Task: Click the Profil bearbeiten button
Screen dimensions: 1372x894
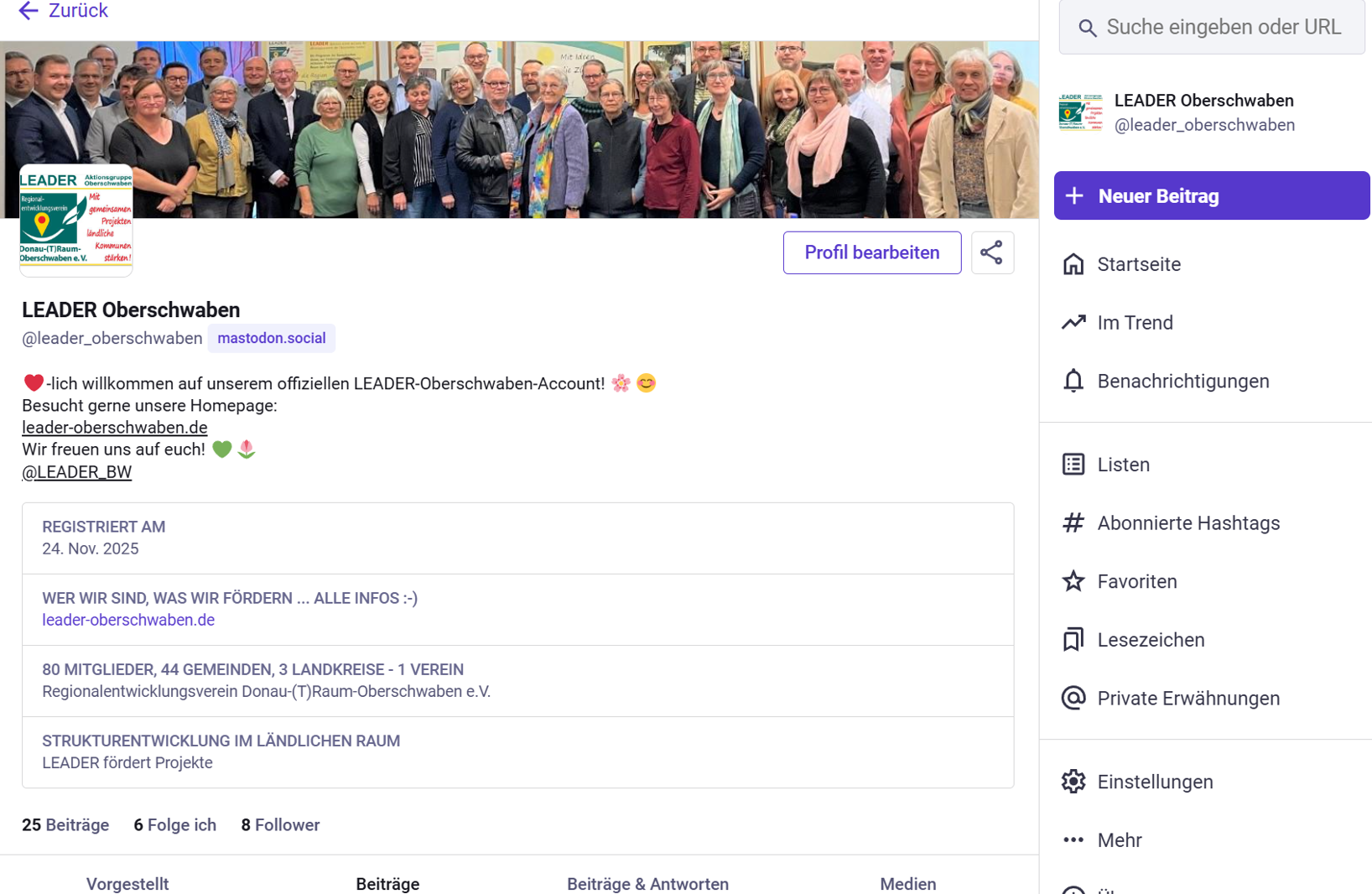Action: [x=871, y=252]
